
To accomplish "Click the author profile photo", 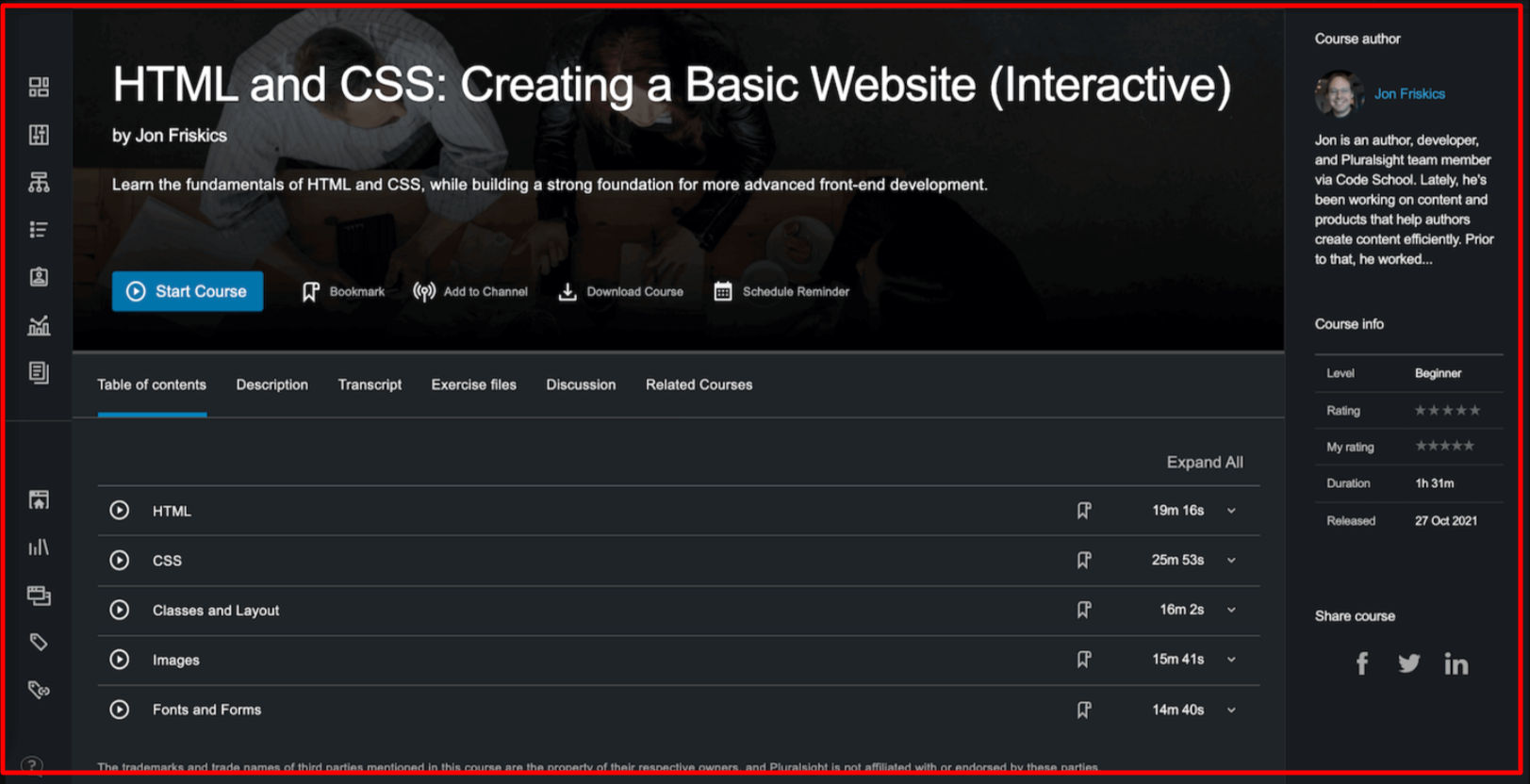I will click(1339, 94).
